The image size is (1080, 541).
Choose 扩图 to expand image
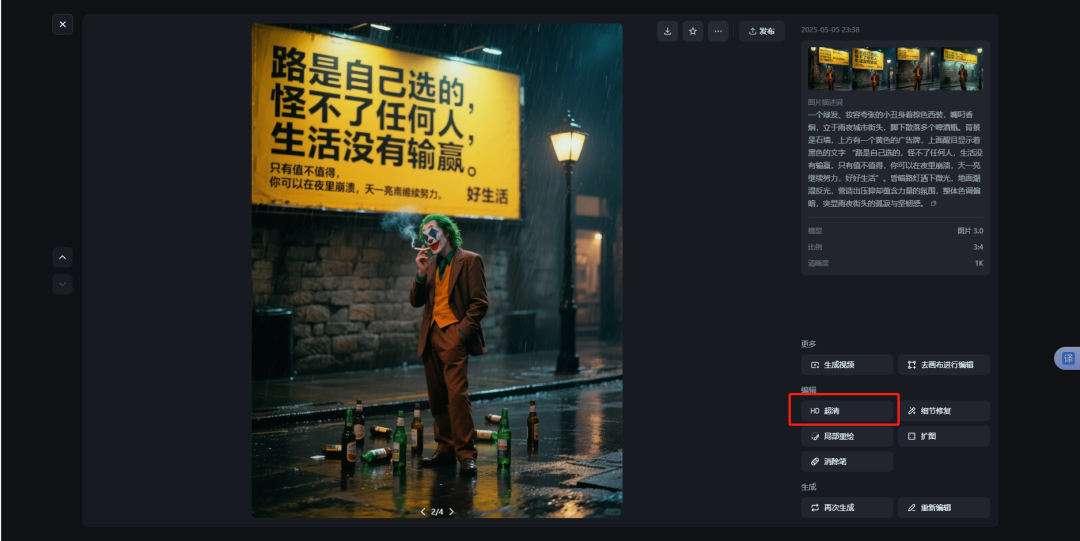pyautogui.click(x=944, y=436)
